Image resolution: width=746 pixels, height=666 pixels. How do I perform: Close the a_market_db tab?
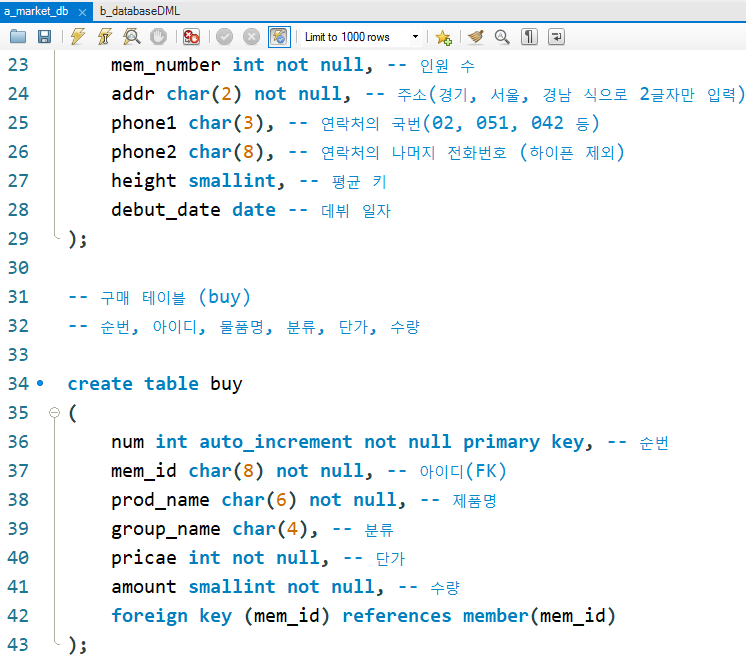[82, 12]
